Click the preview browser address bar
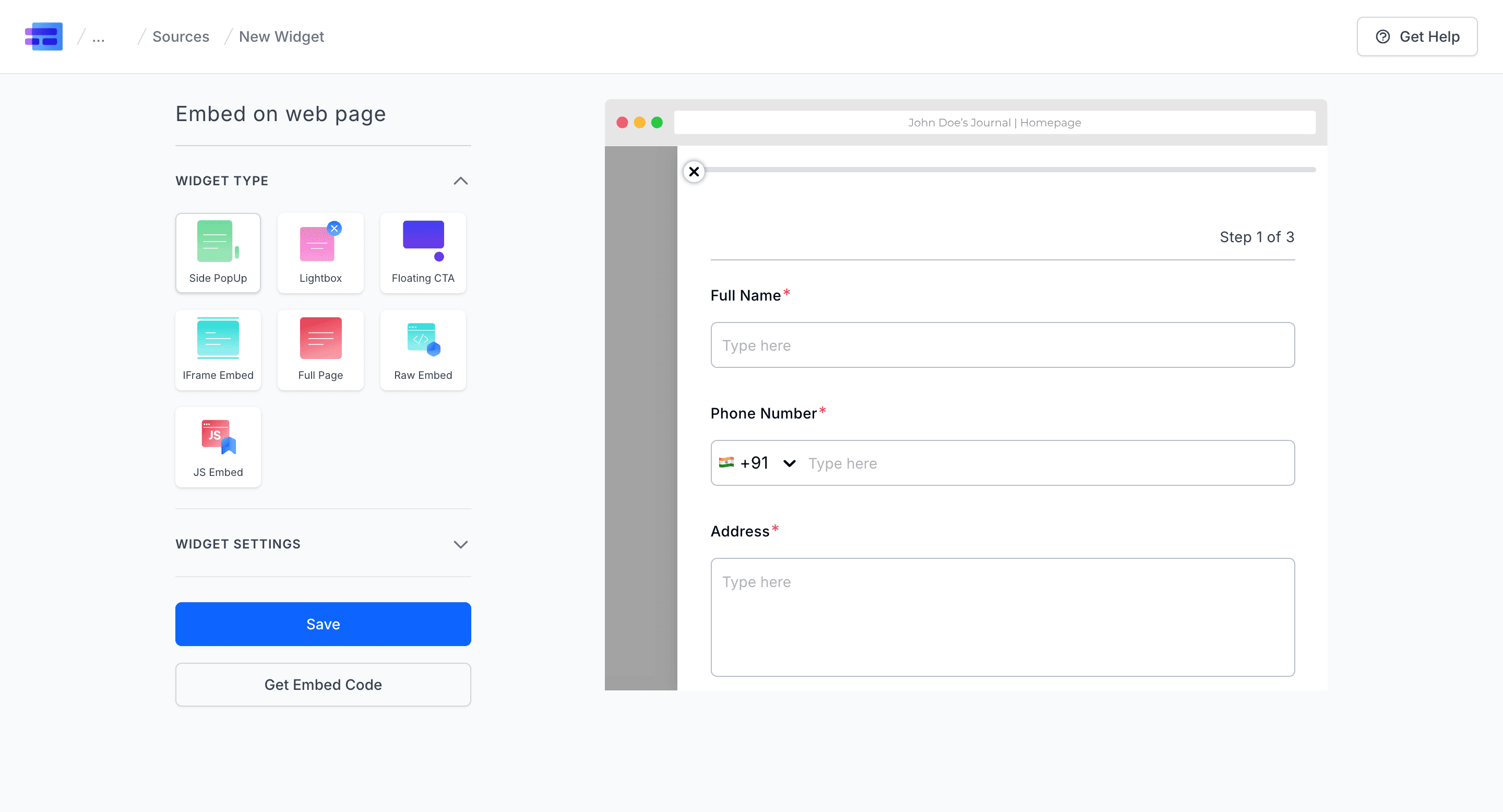 994,123
